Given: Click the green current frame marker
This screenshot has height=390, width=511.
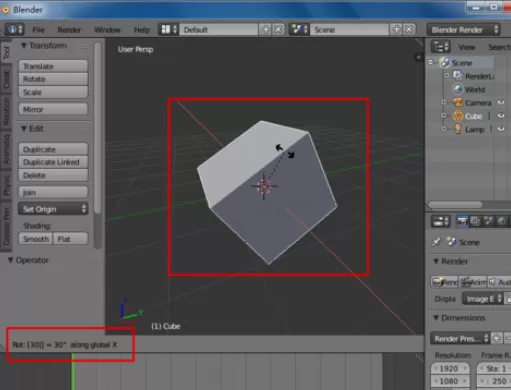Looking at the screenshot, I should [72, 372].
